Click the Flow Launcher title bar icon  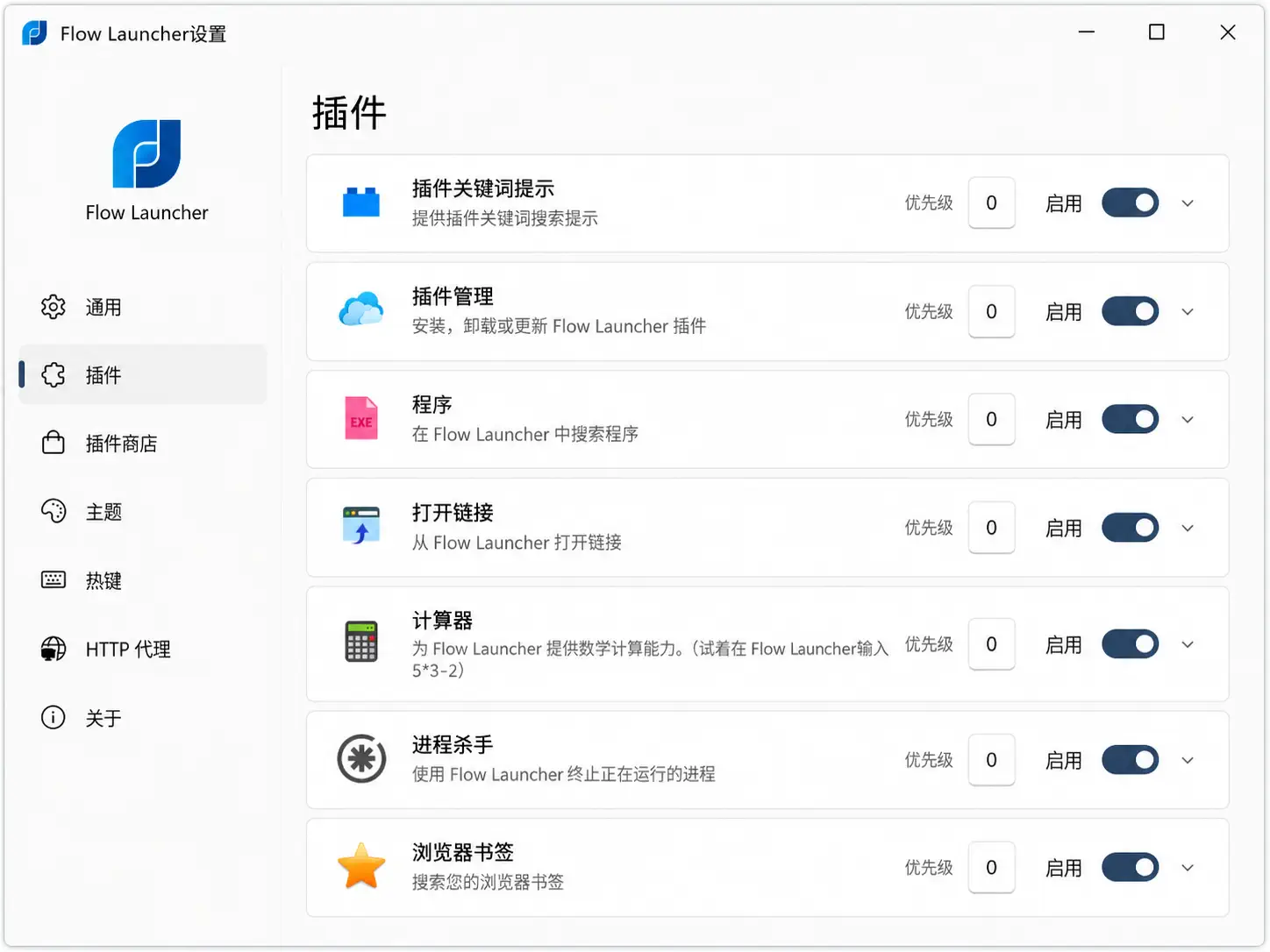[x=34, y=33]
